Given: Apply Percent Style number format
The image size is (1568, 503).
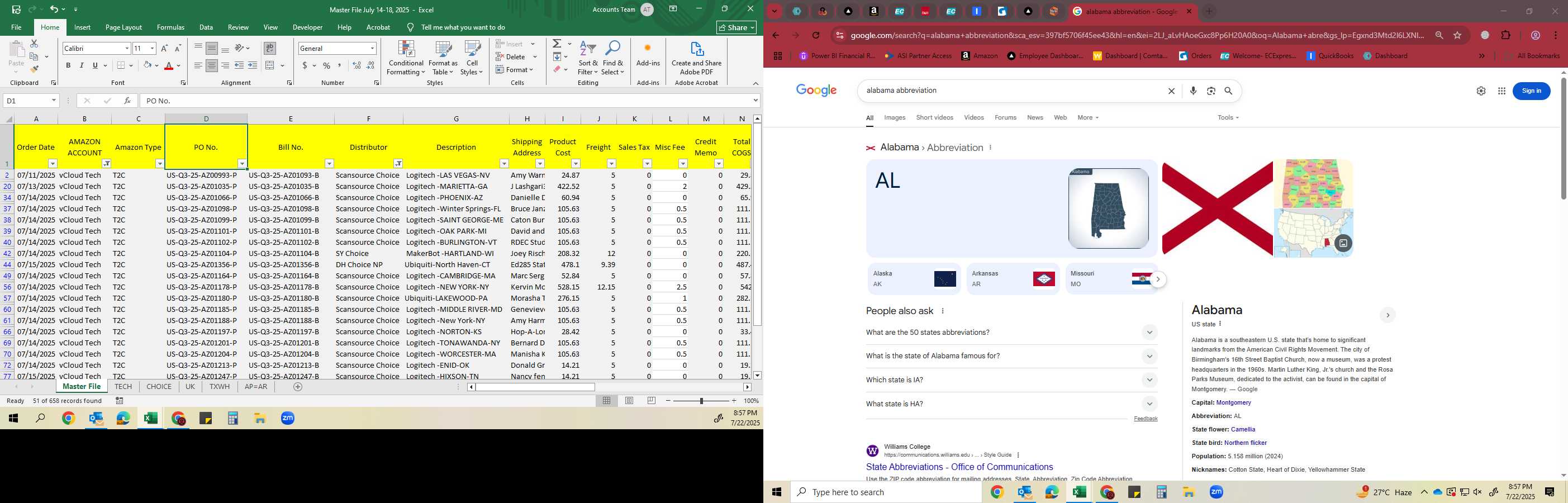Looking at the screenshot, I should [x=327, y=65].
